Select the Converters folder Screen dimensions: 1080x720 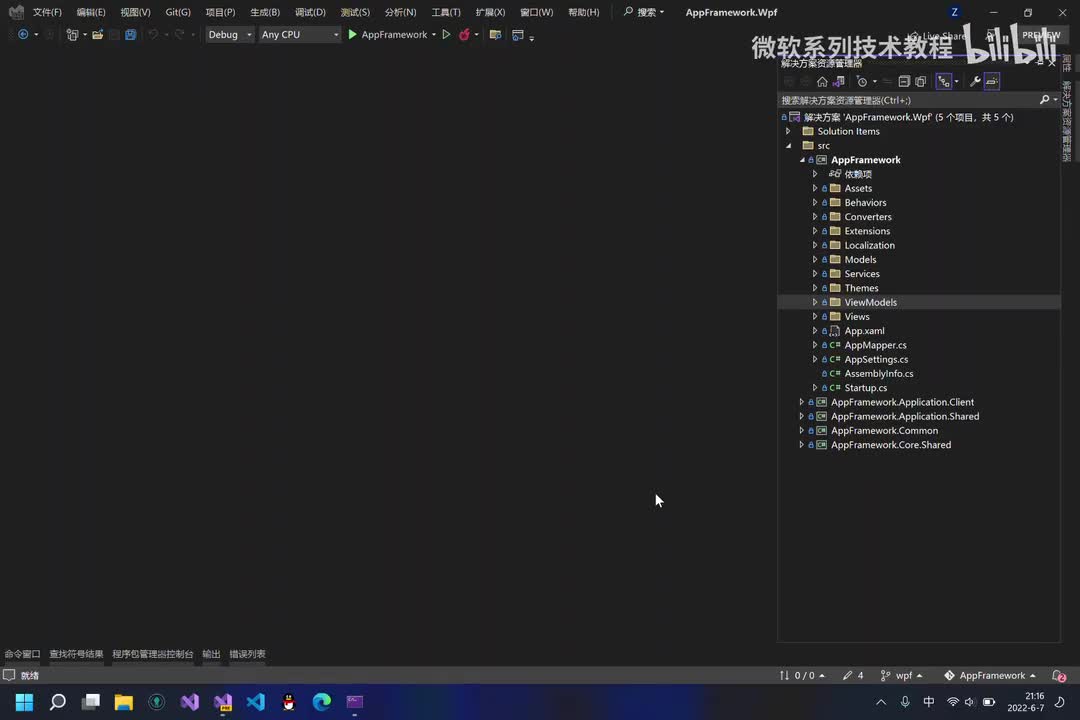[868, 217]
